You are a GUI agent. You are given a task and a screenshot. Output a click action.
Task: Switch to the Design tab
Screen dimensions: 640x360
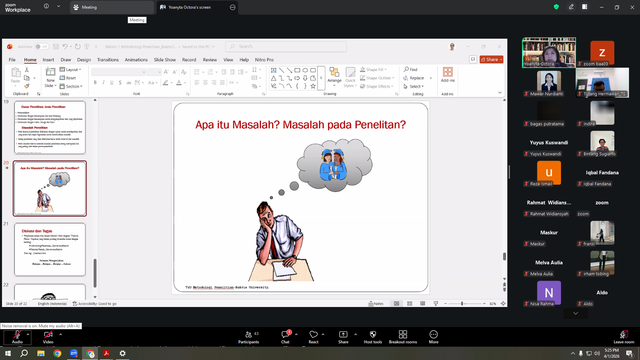coord(84,60)
